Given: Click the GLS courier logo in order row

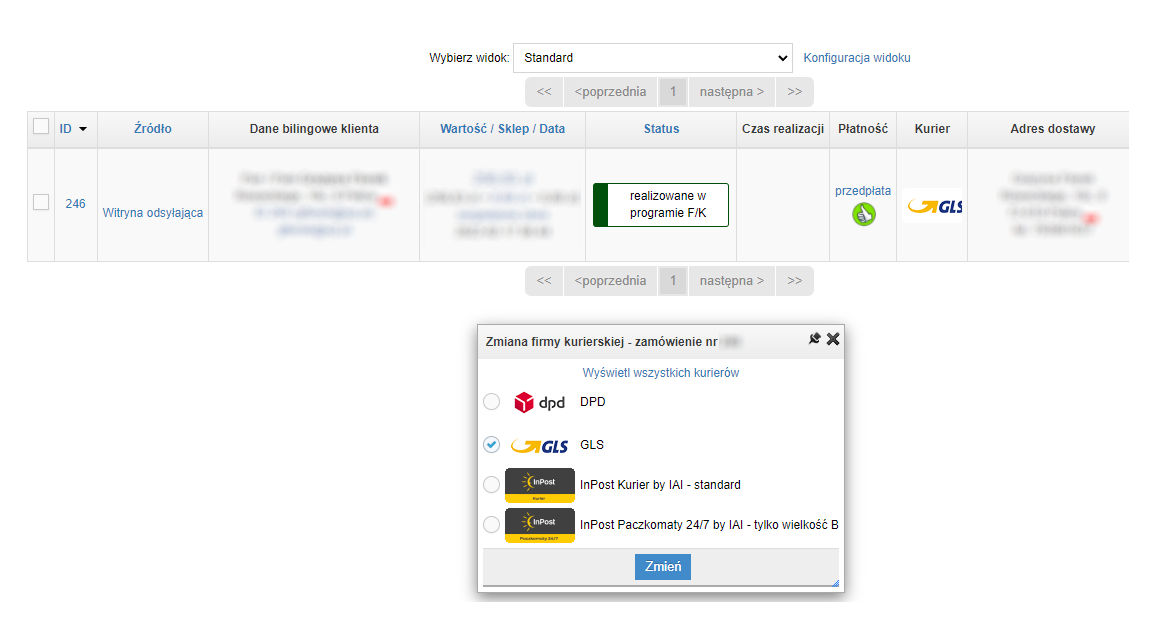Looking at the screenshot, I should tap(932, 206).
